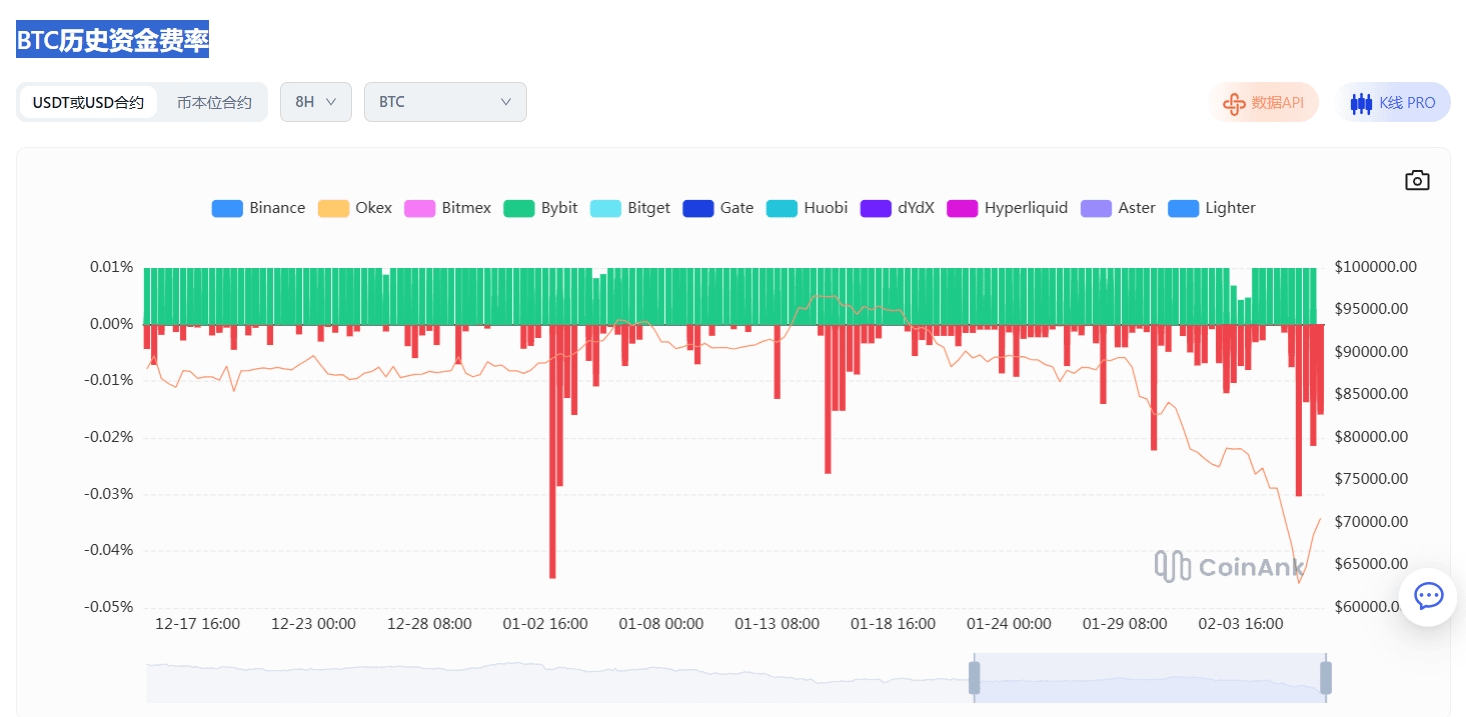Click the BTC历史资金费率 heading
Image resolution: width=1466 pixels, height=717 pixels.
(x=113, y=41)
